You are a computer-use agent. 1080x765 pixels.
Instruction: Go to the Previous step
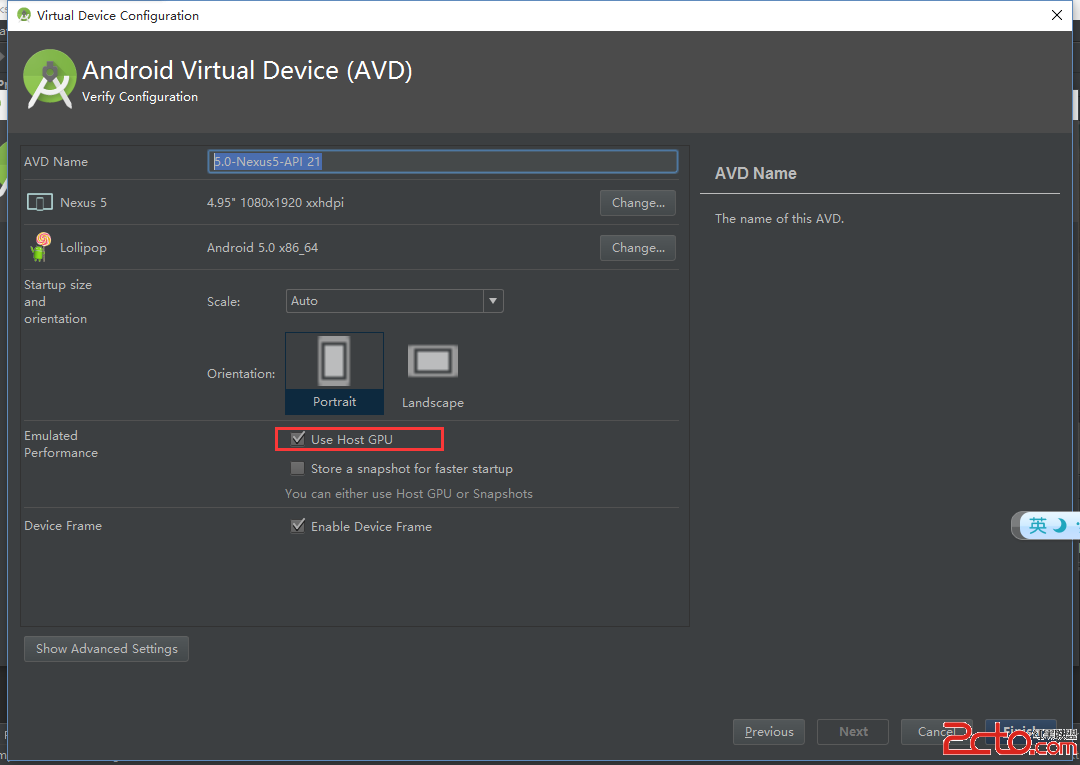pyautogui.click(x=769, y=732)
